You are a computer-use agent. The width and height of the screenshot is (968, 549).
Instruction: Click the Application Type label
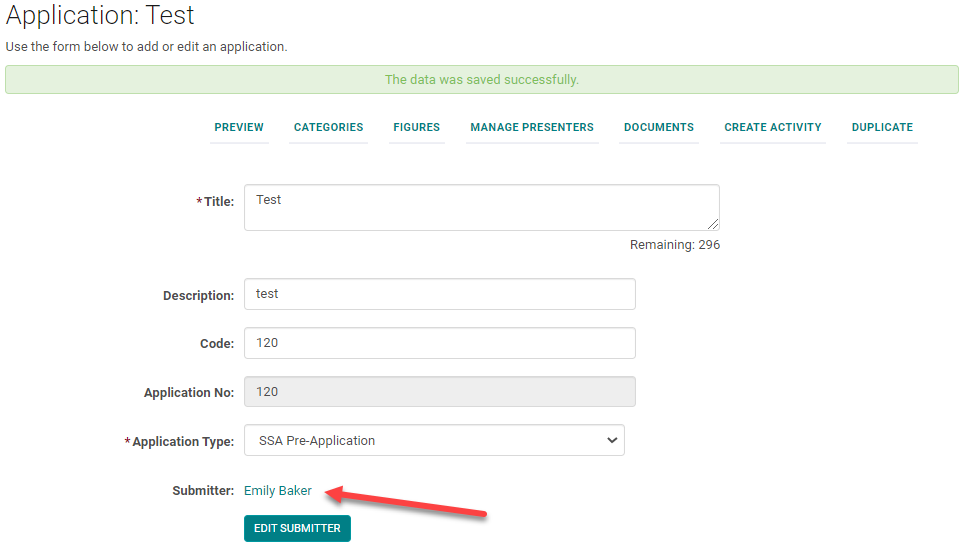tap(182, 442)
